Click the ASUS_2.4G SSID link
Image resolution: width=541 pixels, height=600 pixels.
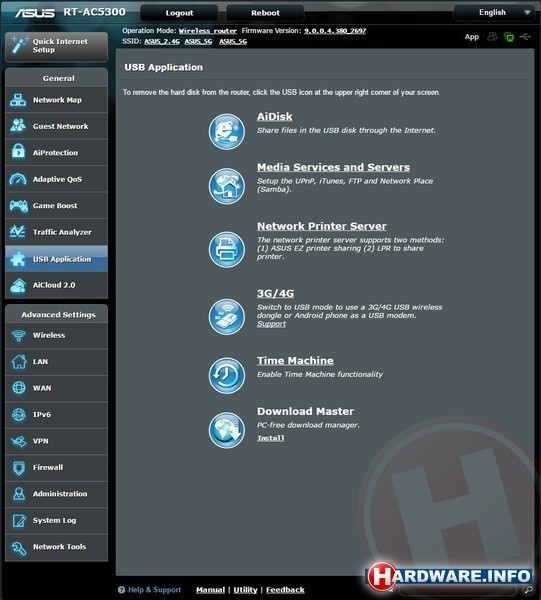(162, 41)
